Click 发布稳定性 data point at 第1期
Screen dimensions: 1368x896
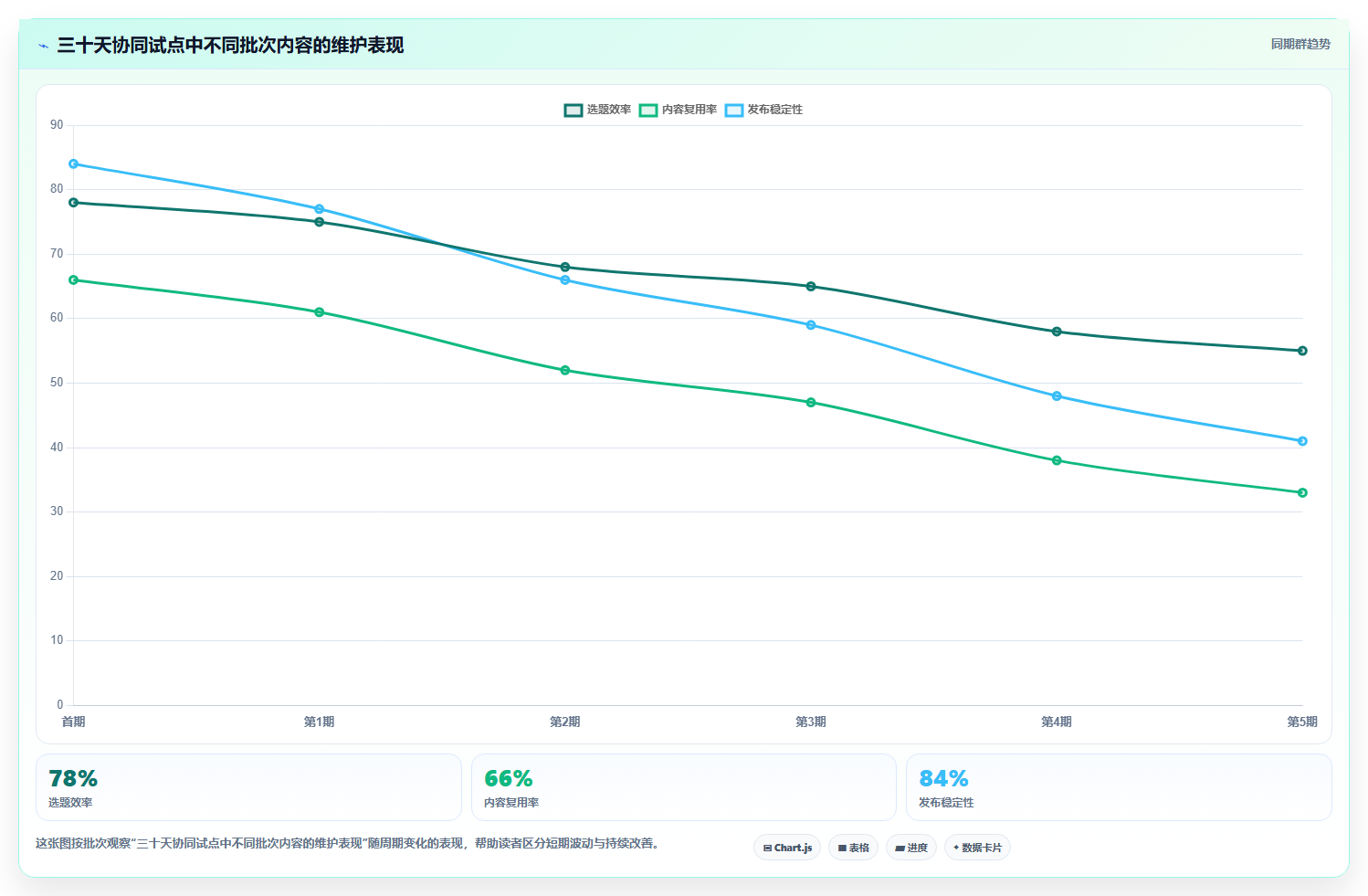pyautogui.click(x=320, y=209)
